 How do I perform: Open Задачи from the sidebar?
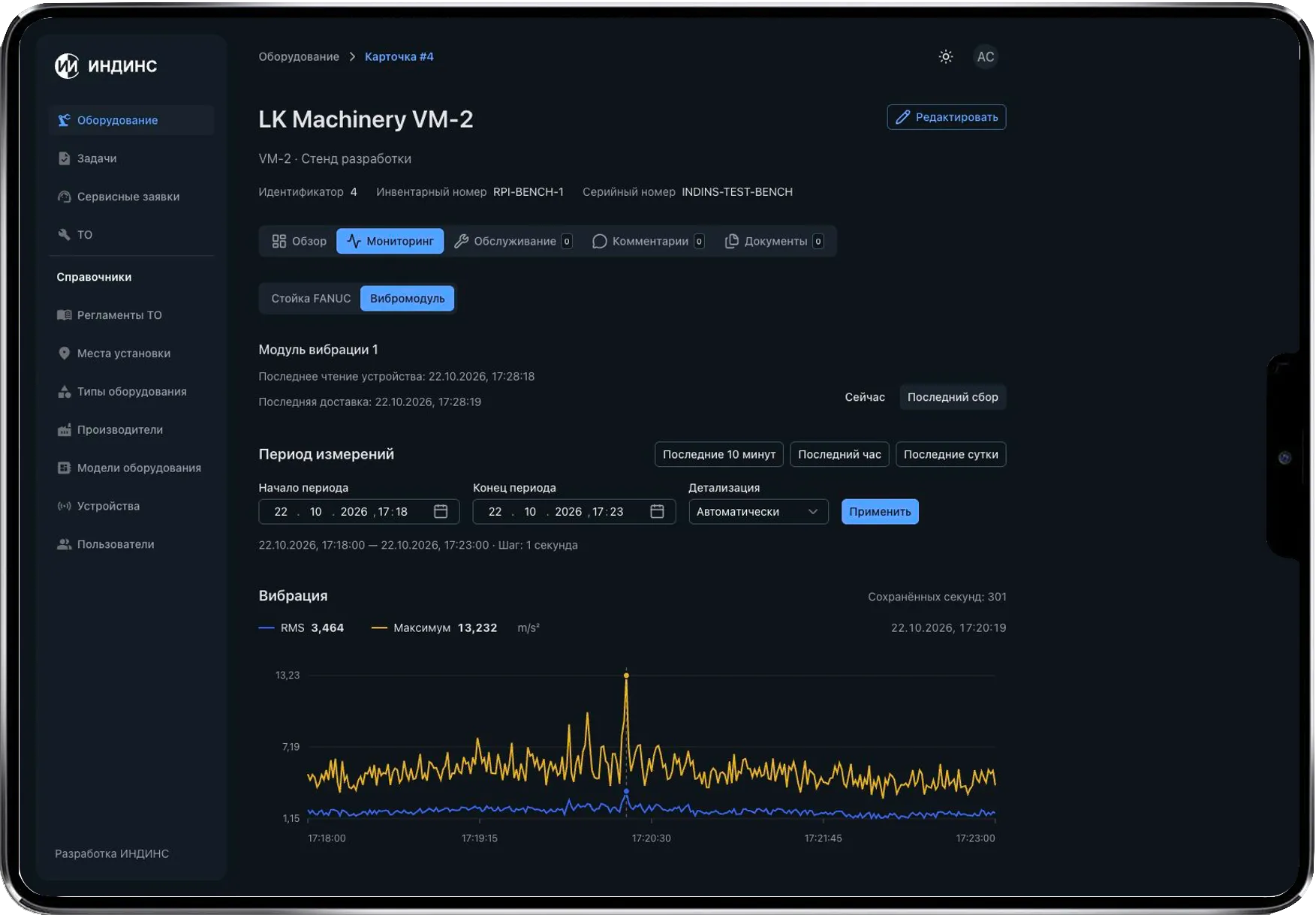tap(131, 158)
